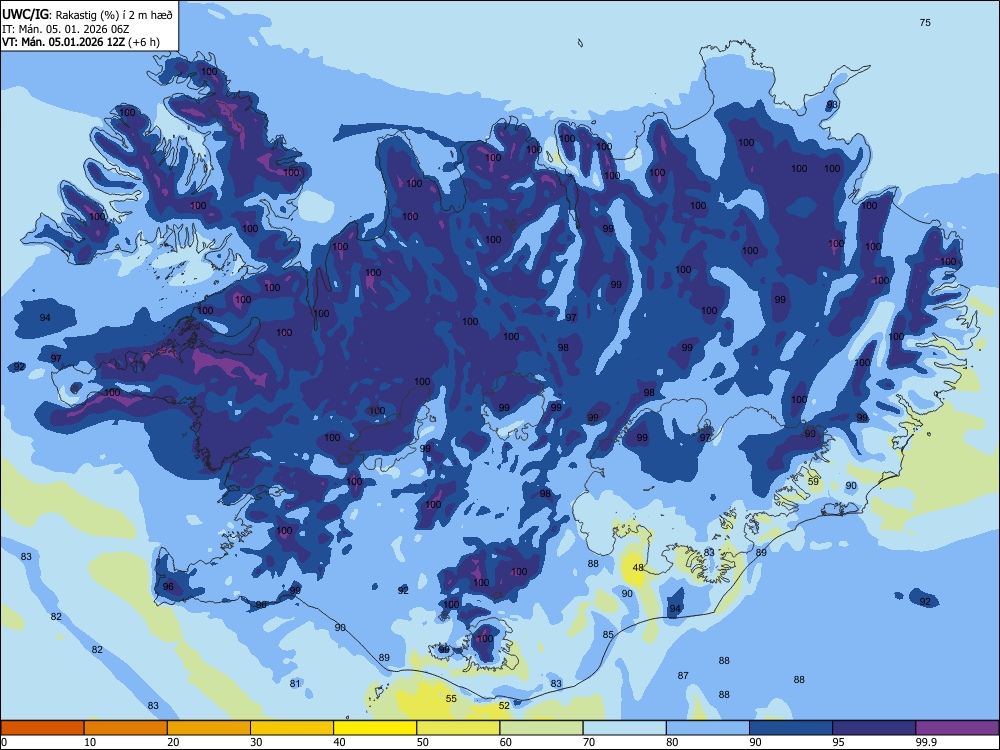Click the medium blue 90–95 legend segment

click(x=791, y=728)
